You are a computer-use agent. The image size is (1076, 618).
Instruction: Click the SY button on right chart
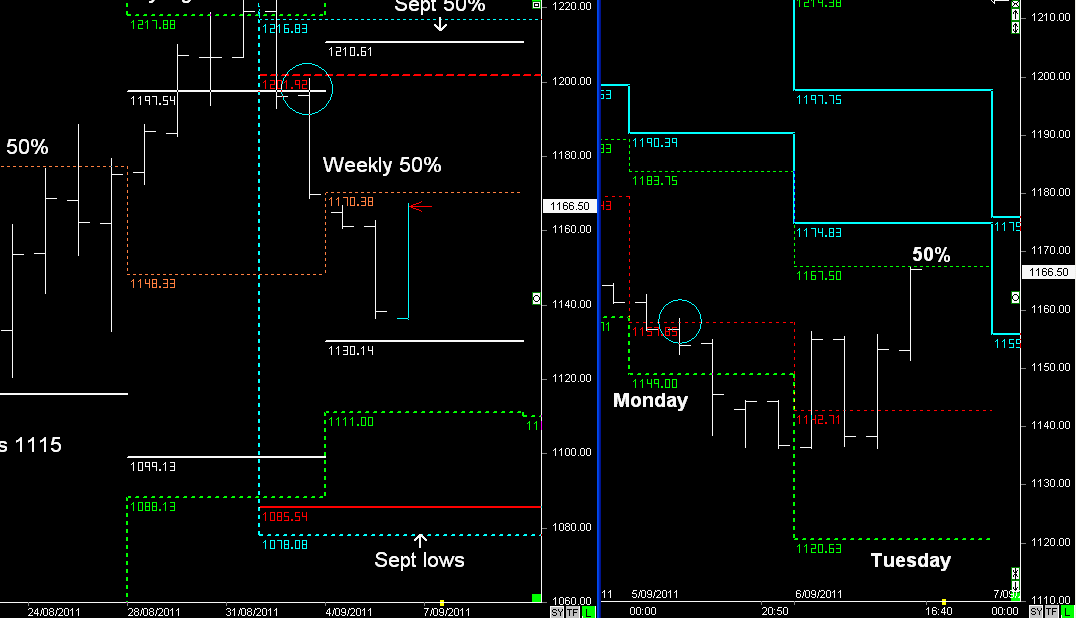click(1036, 611)
